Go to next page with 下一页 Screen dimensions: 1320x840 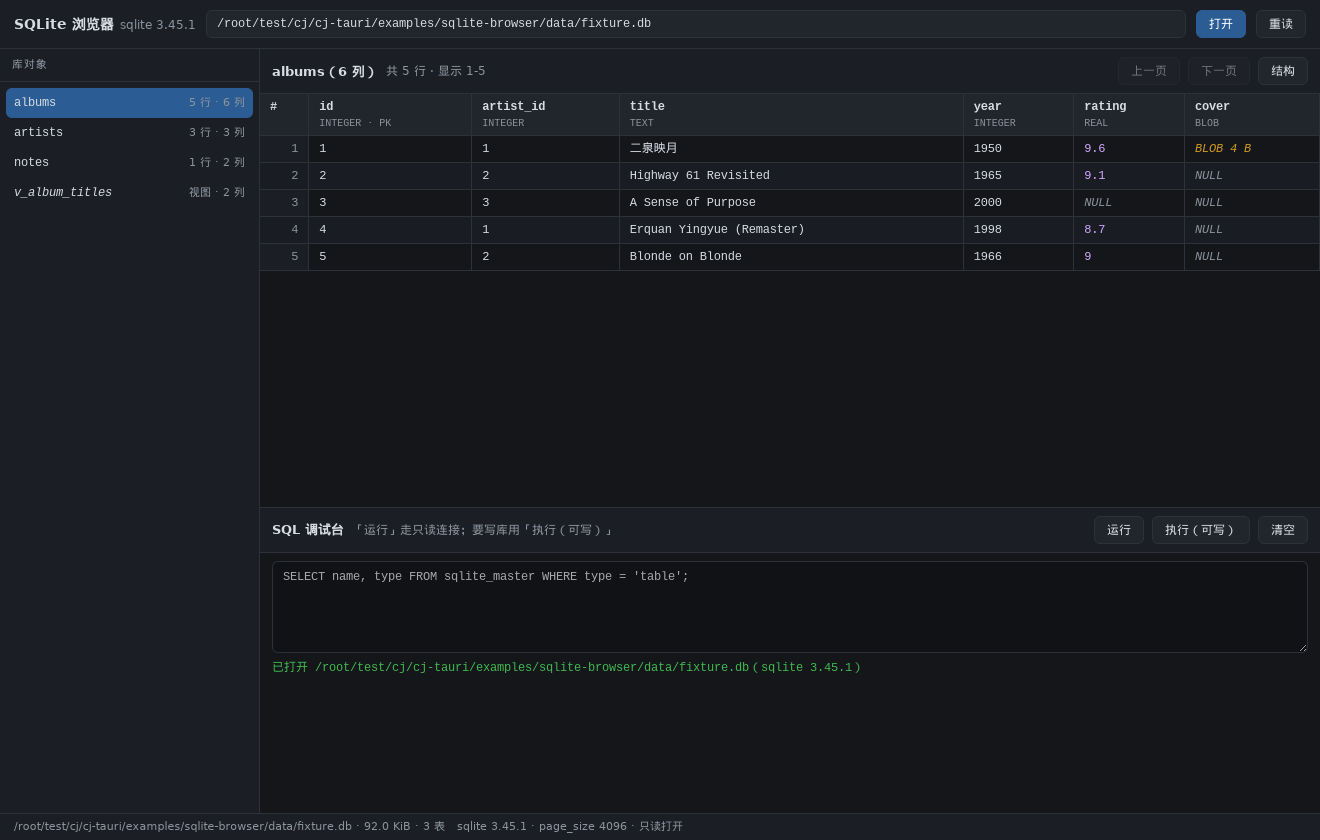1219,71
